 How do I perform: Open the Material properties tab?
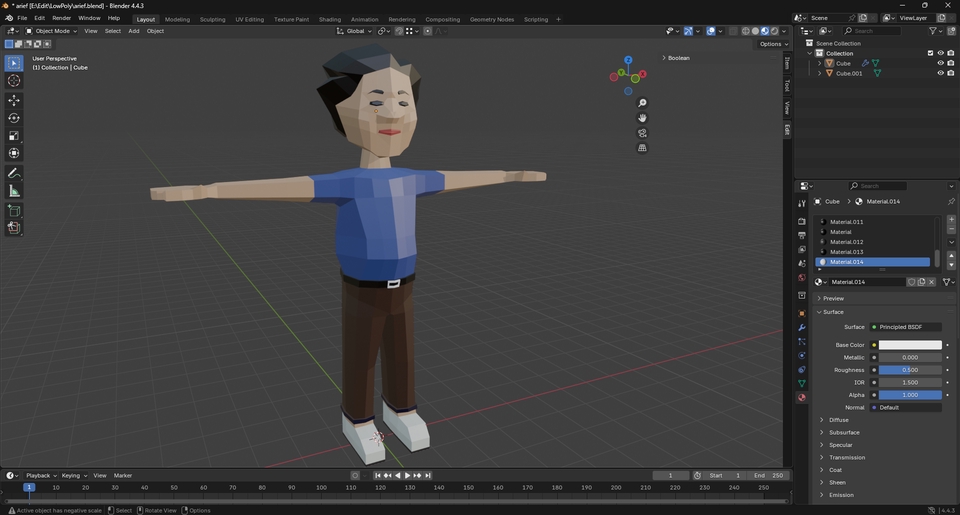click(x=801, y=397)
